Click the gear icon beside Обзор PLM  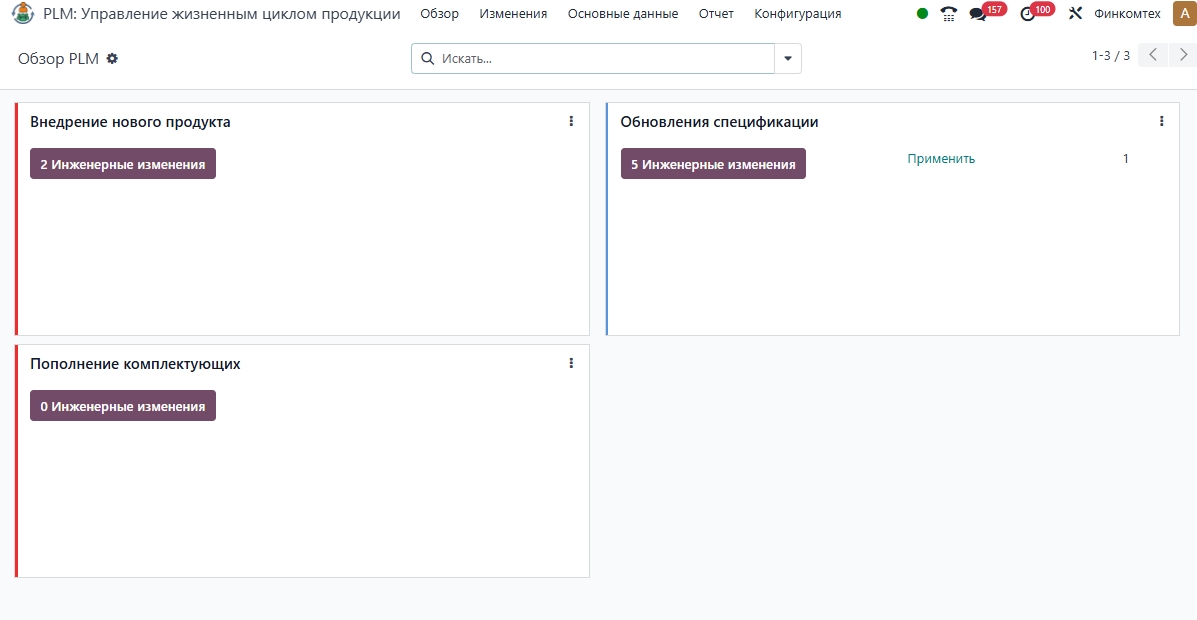pos(112,59)
